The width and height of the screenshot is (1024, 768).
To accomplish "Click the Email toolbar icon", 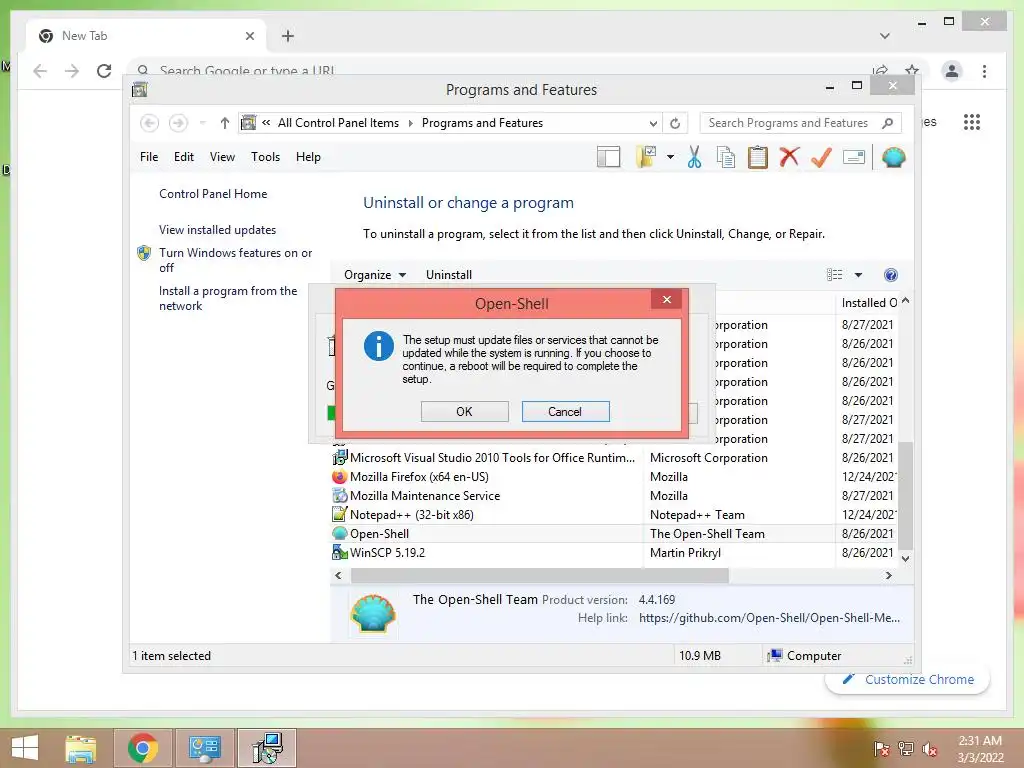I will click(854, 157).
